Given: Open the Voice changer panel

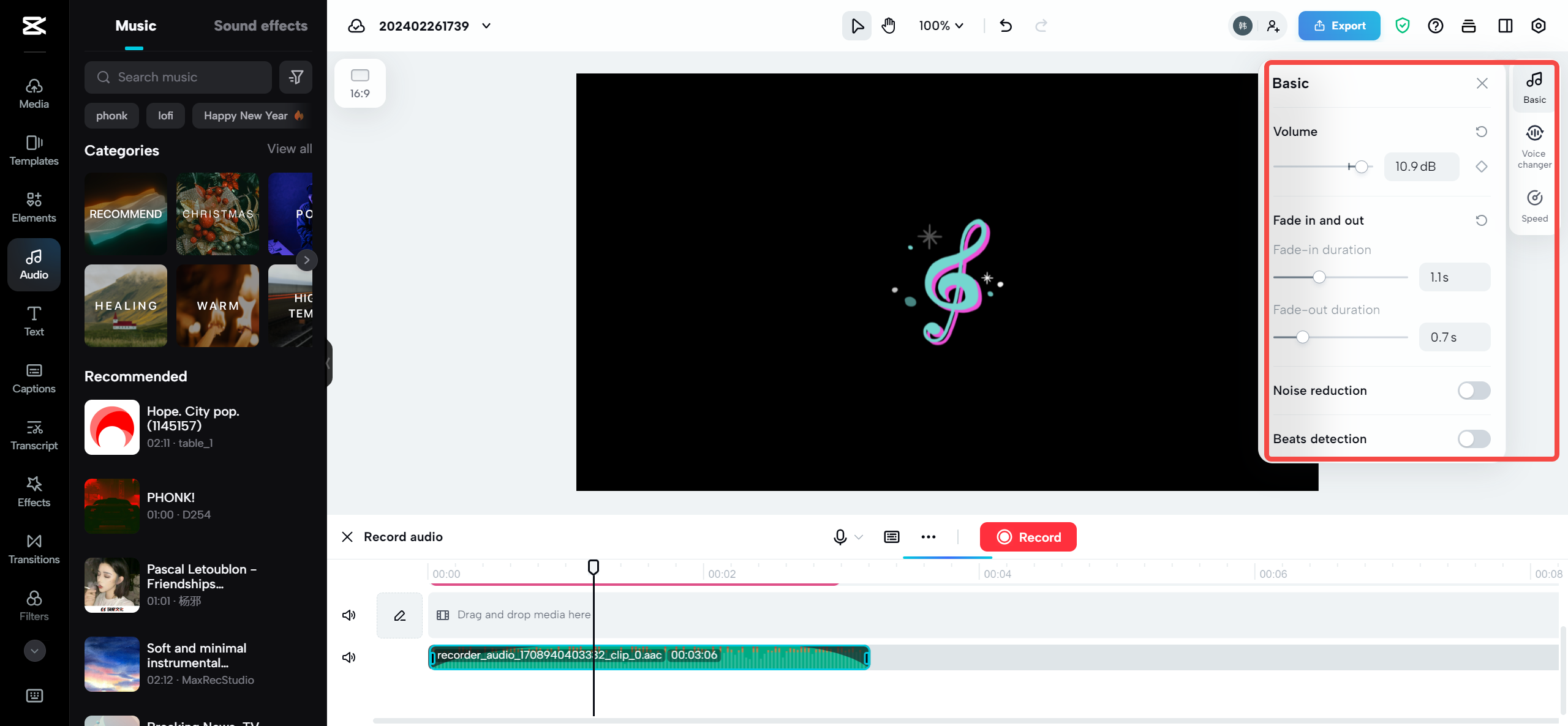Looking at the screenshot, I should (1534, 146).
